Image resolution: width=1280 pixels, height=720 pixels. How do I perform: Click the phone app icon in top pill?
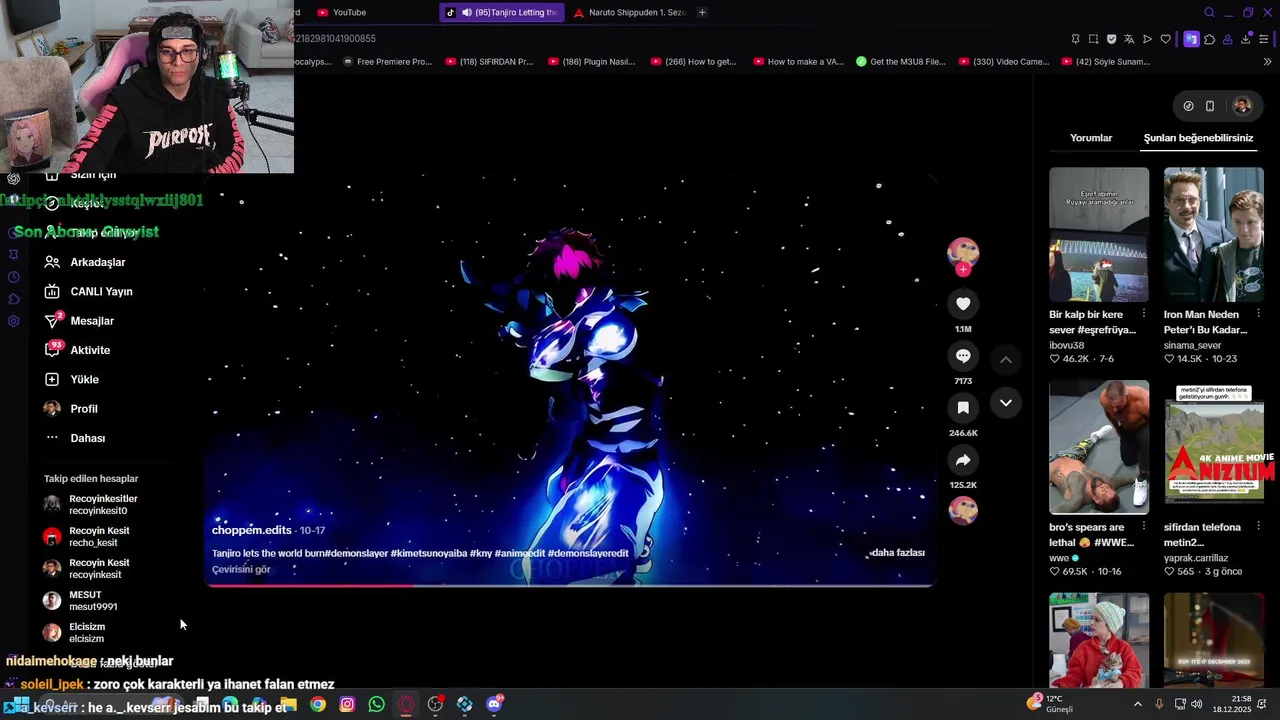[x=1210, y=106]
